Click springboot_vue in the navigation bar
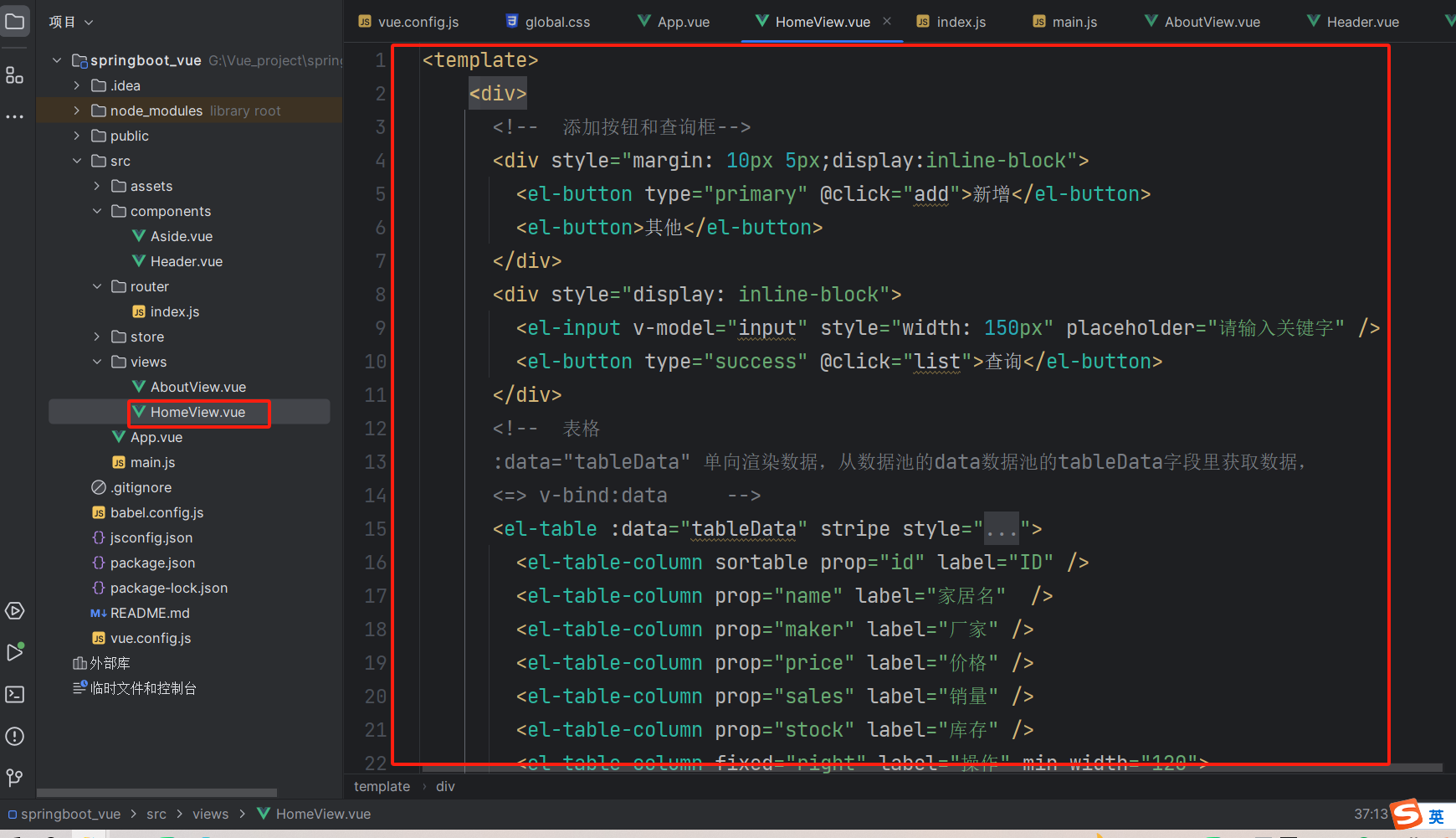The width and height of the screenshot is (1456, 838). [x=70, y=814]
